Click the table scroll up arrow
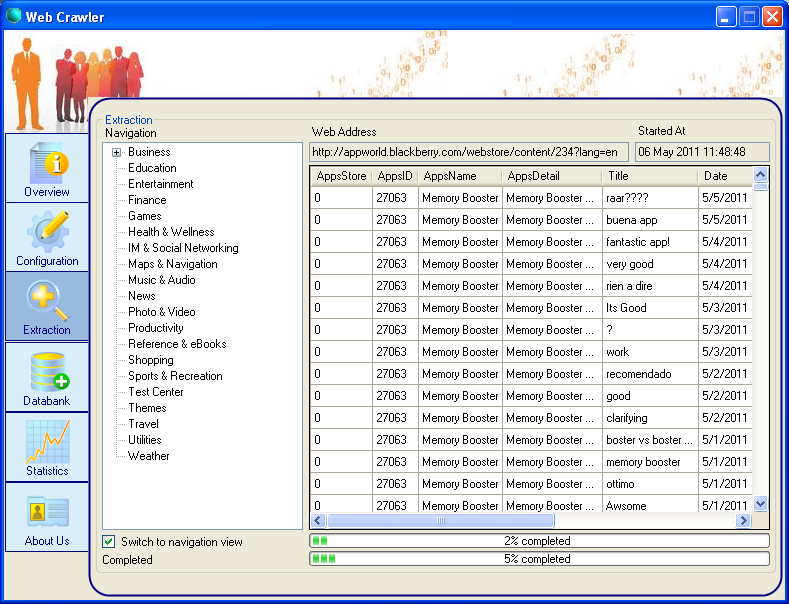 760,175
